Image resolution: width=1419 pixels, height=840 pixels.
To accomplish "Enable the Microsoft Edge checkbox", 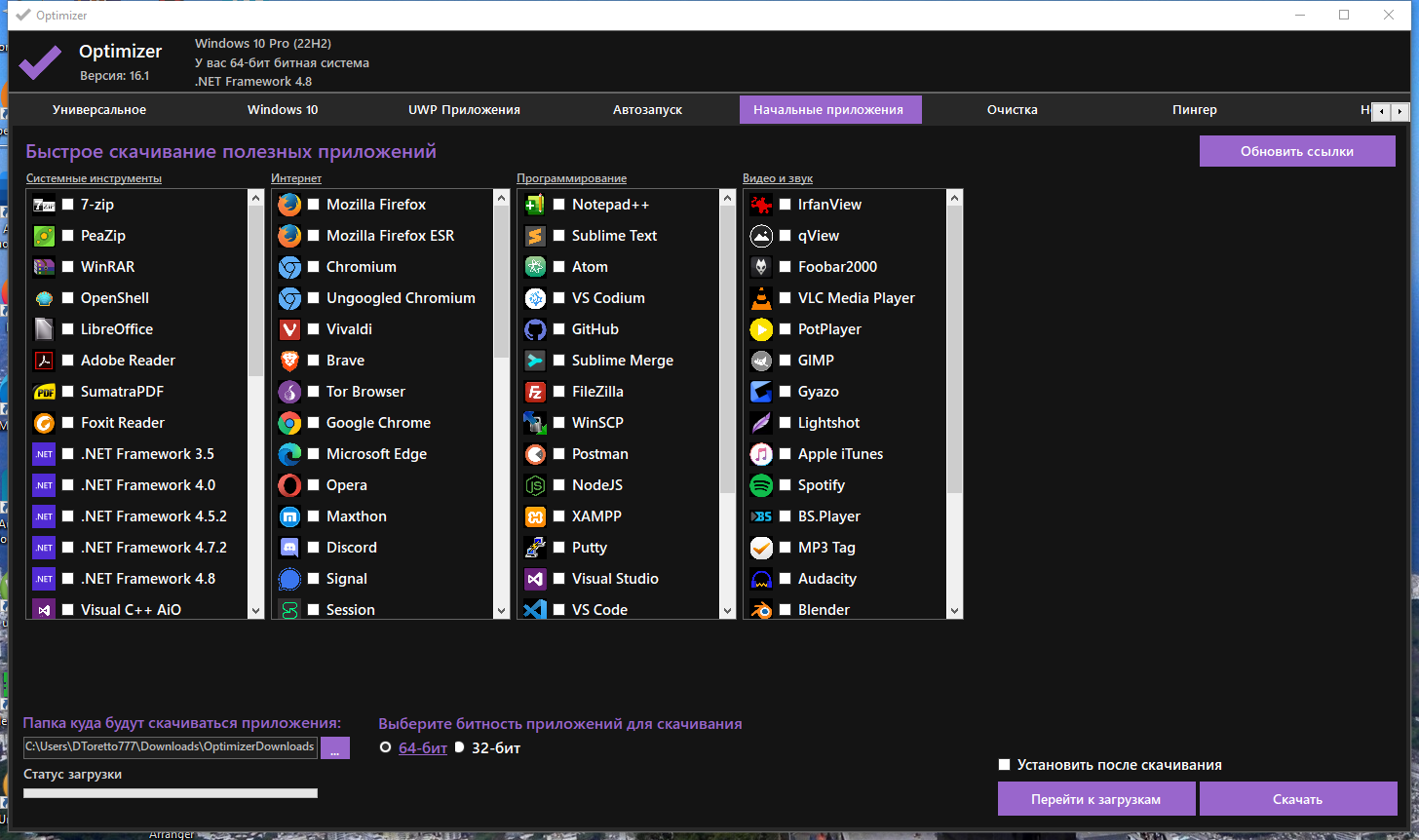I will pos(314,454).
